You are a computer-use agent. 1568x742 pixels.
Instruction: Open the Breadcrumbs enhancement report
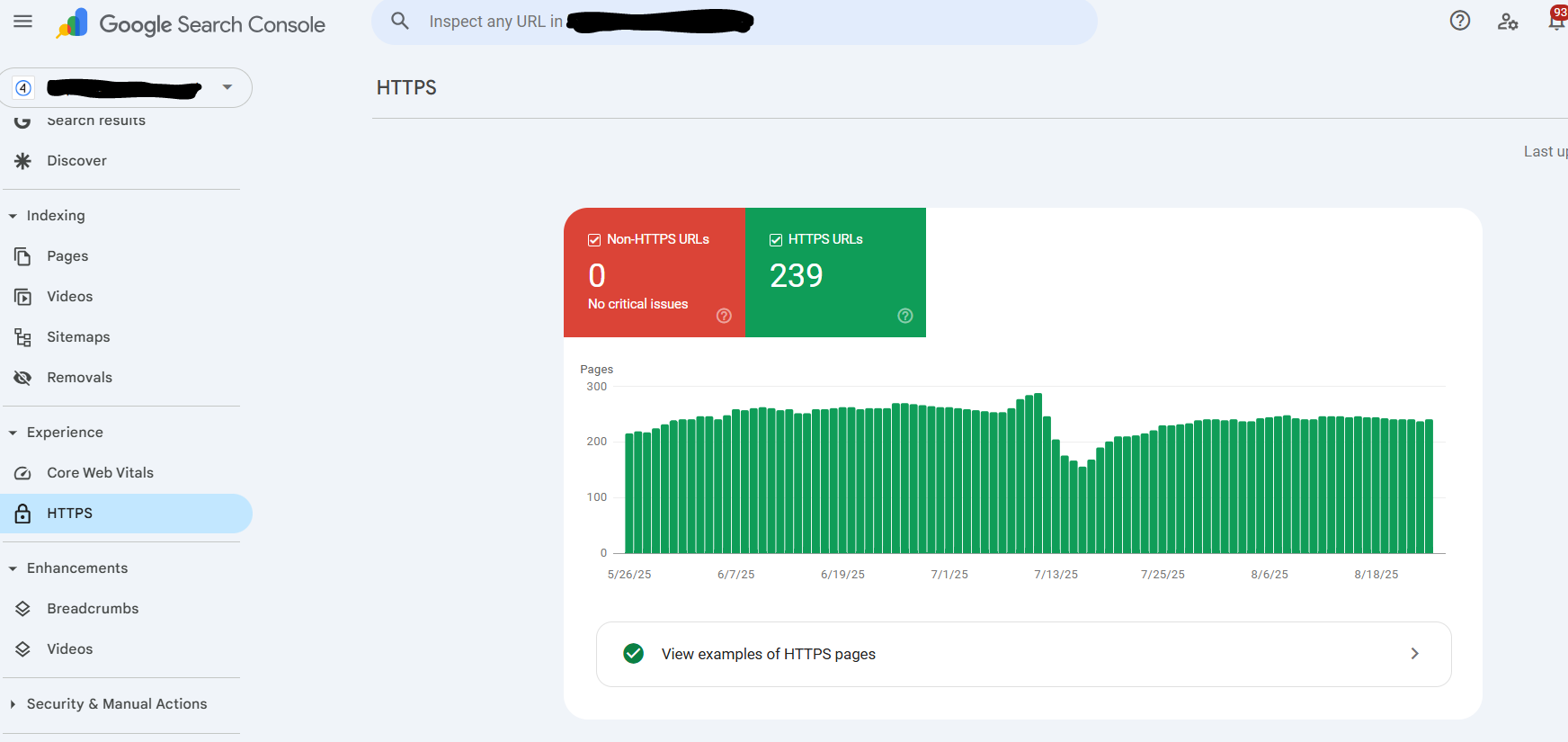(x=93, y=609)
